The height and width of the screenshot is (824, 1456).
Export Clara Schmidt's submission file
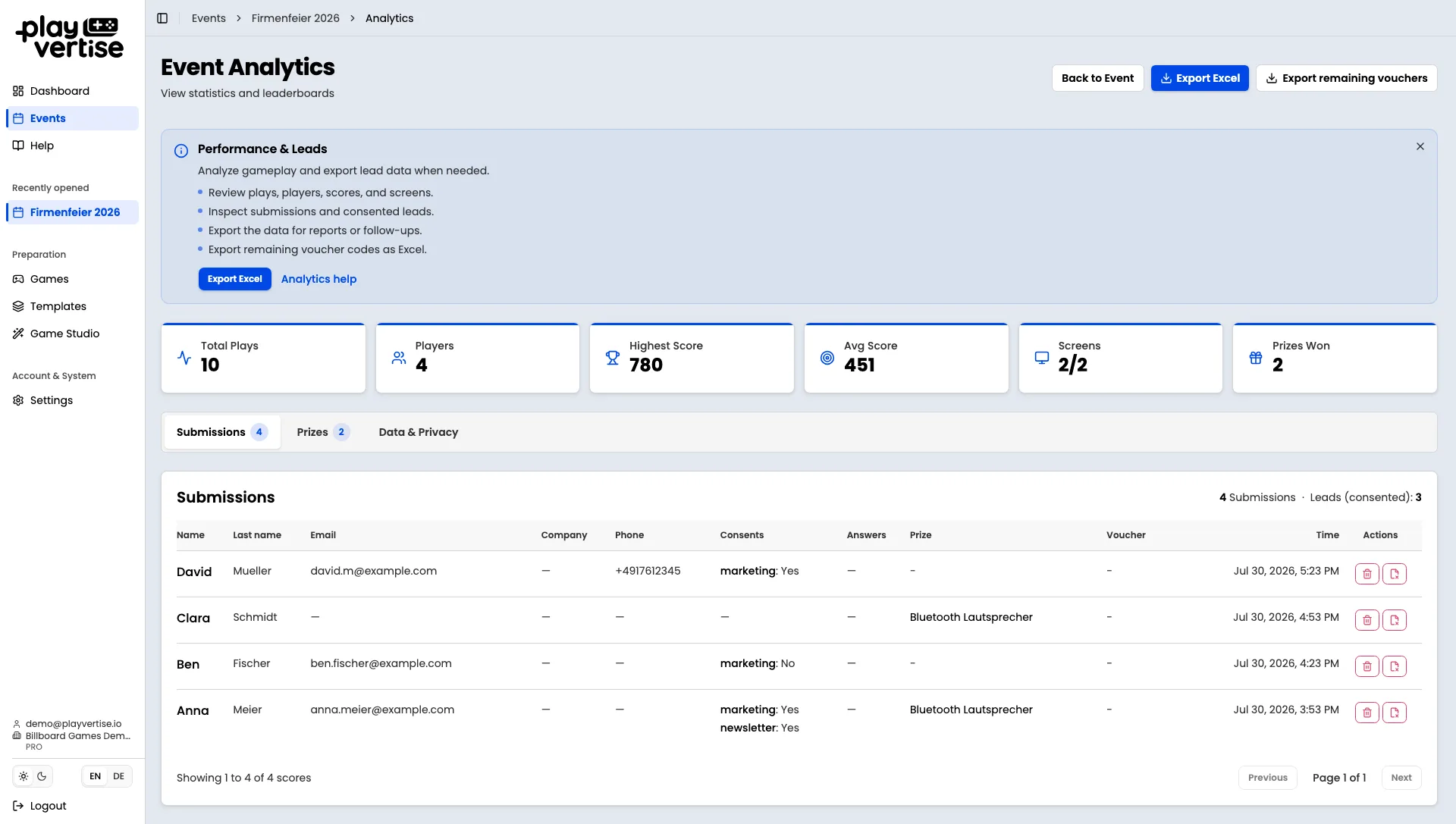1394,620
